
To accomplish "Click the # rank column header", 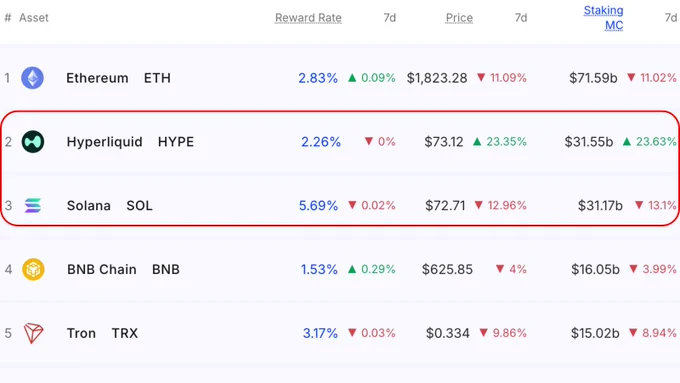I will click(x=8, y=18).
